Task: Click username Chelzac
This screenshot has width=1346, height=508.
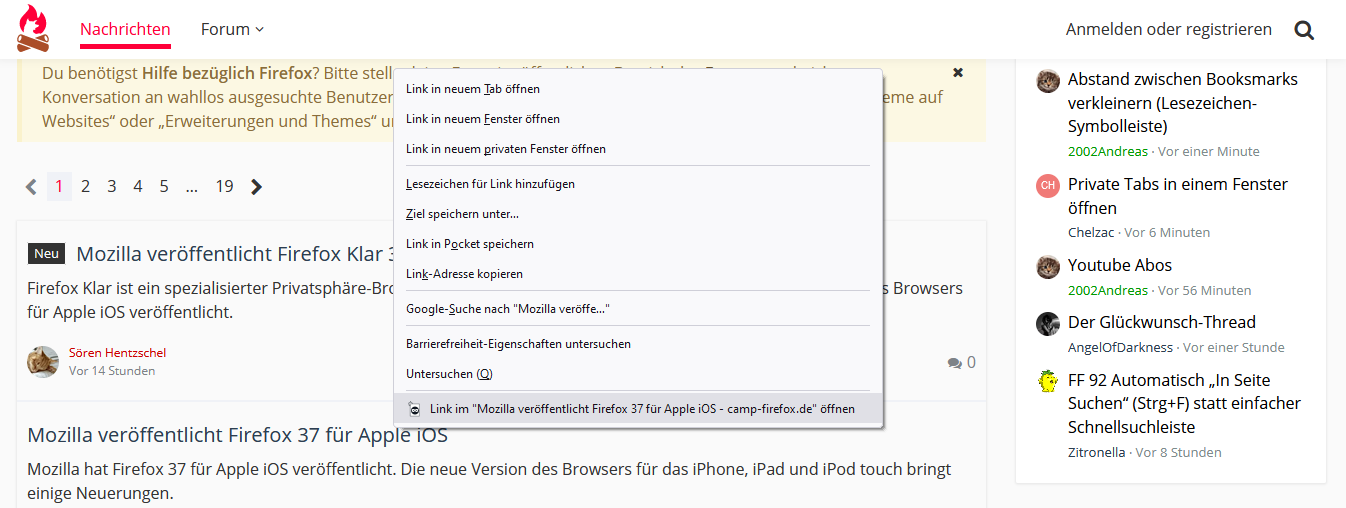Action: point(1091,232)
